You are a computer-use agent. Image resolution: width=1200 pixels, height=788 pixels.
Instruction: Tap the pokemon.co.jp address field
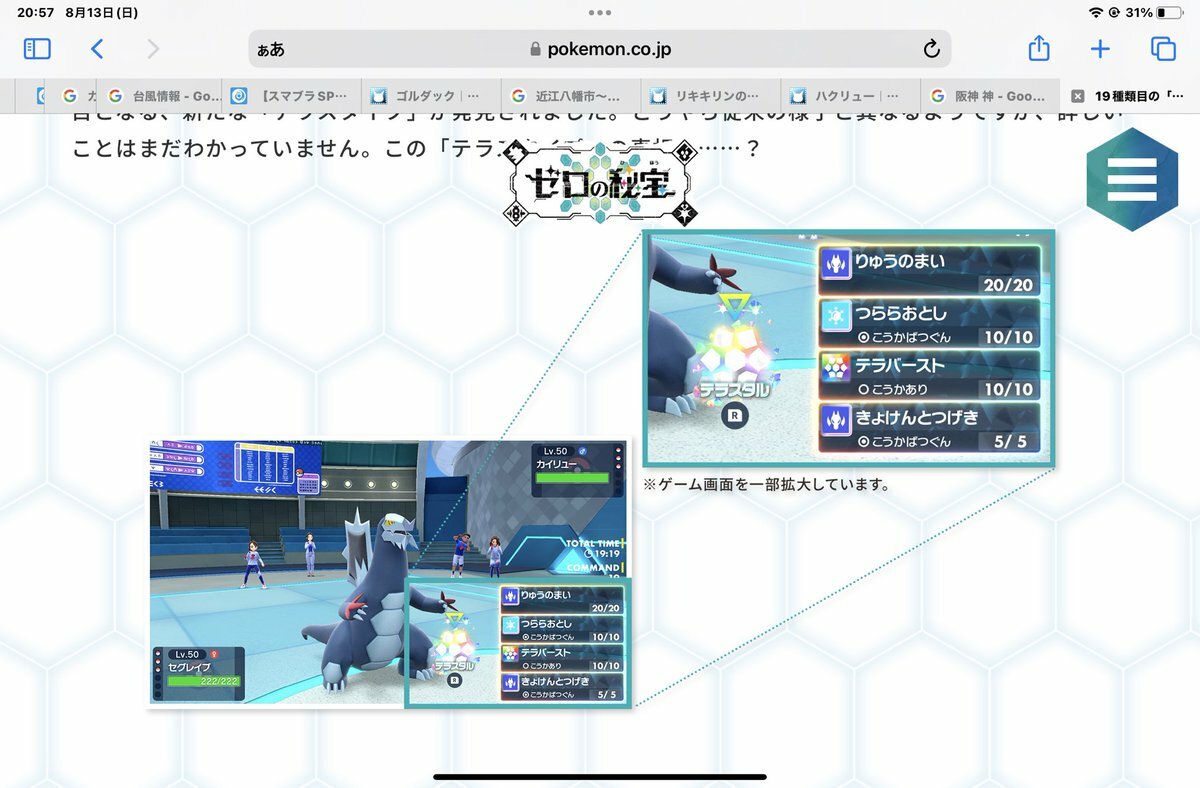pyautogui.click(x=600, y=49)
